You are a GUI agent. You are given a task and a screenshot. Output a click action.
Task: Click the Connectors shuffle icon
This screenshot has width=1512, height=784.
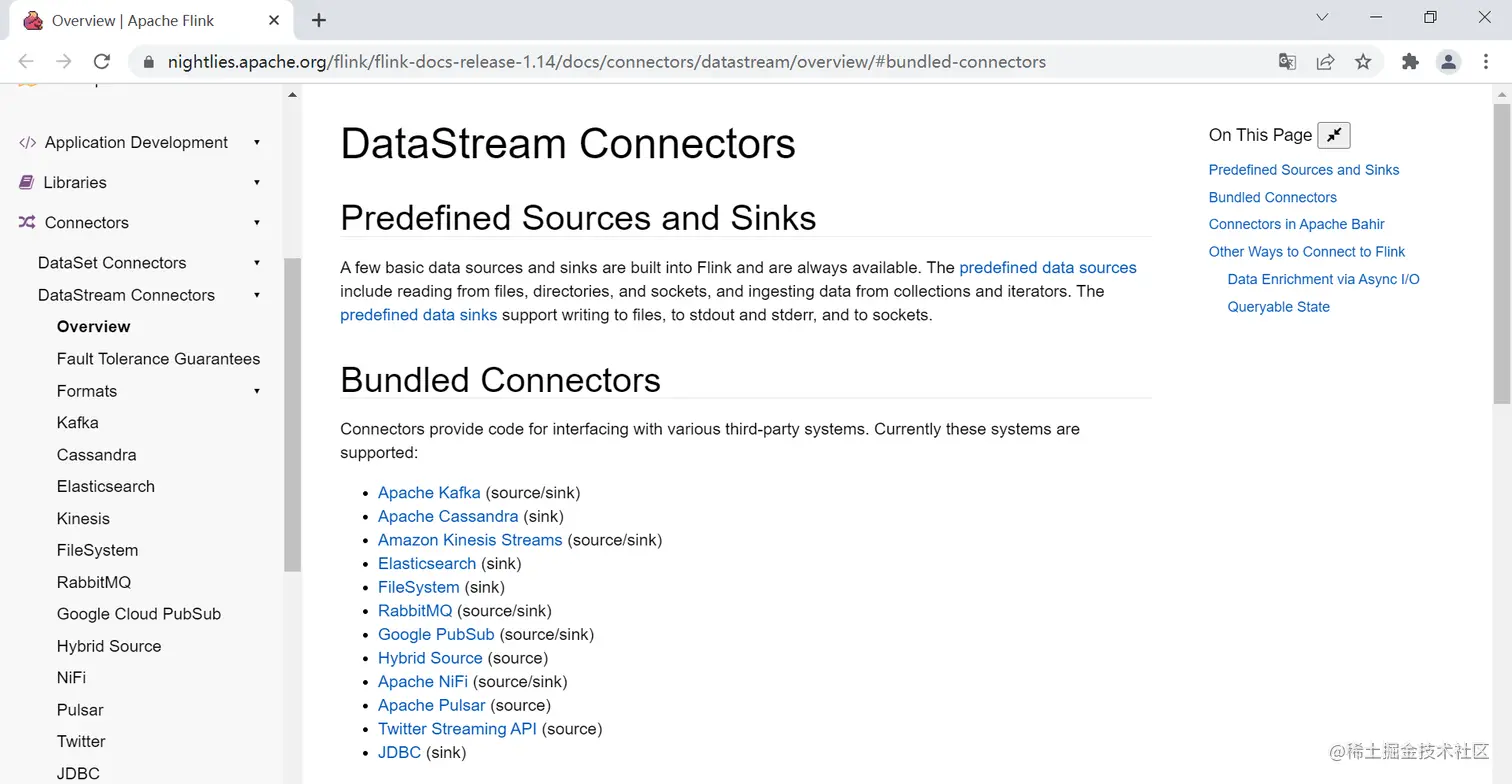28,223
